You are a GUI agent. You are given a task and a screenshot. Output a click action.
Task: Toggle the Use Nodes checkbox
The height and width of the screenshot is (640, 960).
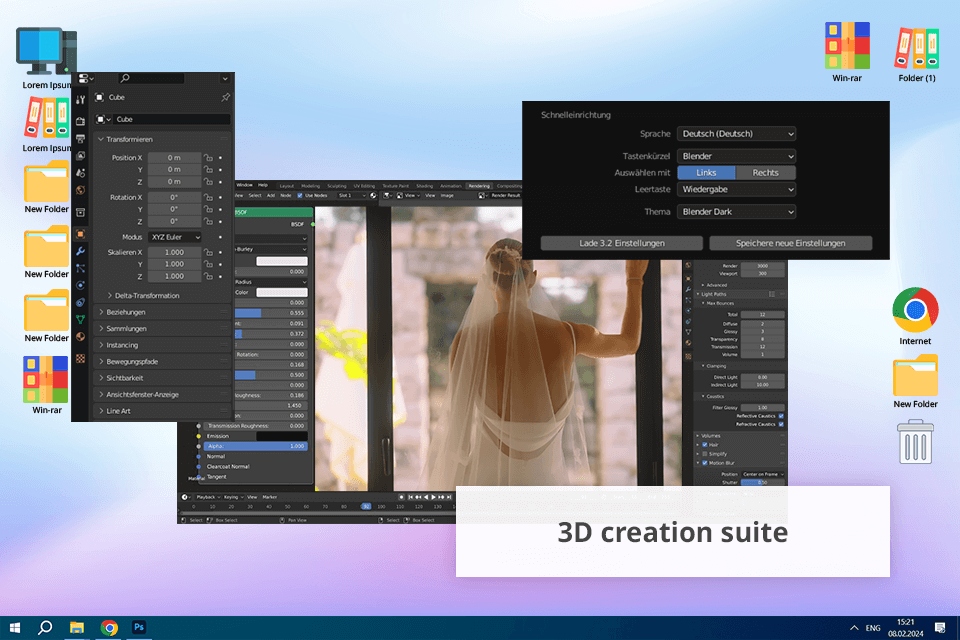[x=300, y=195]
